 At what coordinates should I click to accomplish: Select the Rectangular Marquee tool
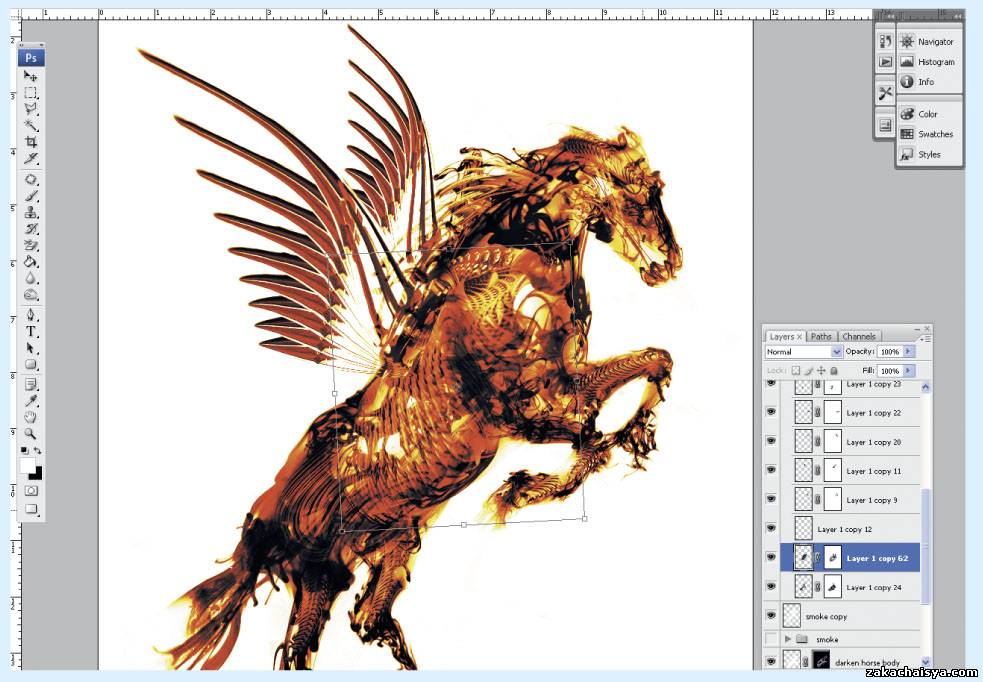pos(30,93)
